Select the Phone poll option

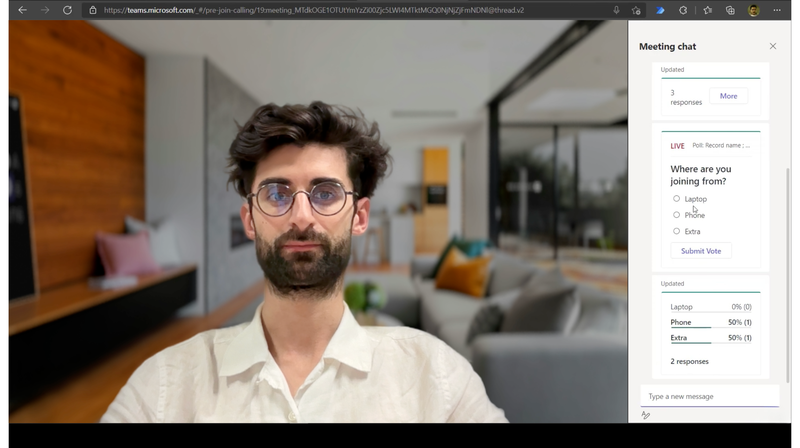pos(677,215)
